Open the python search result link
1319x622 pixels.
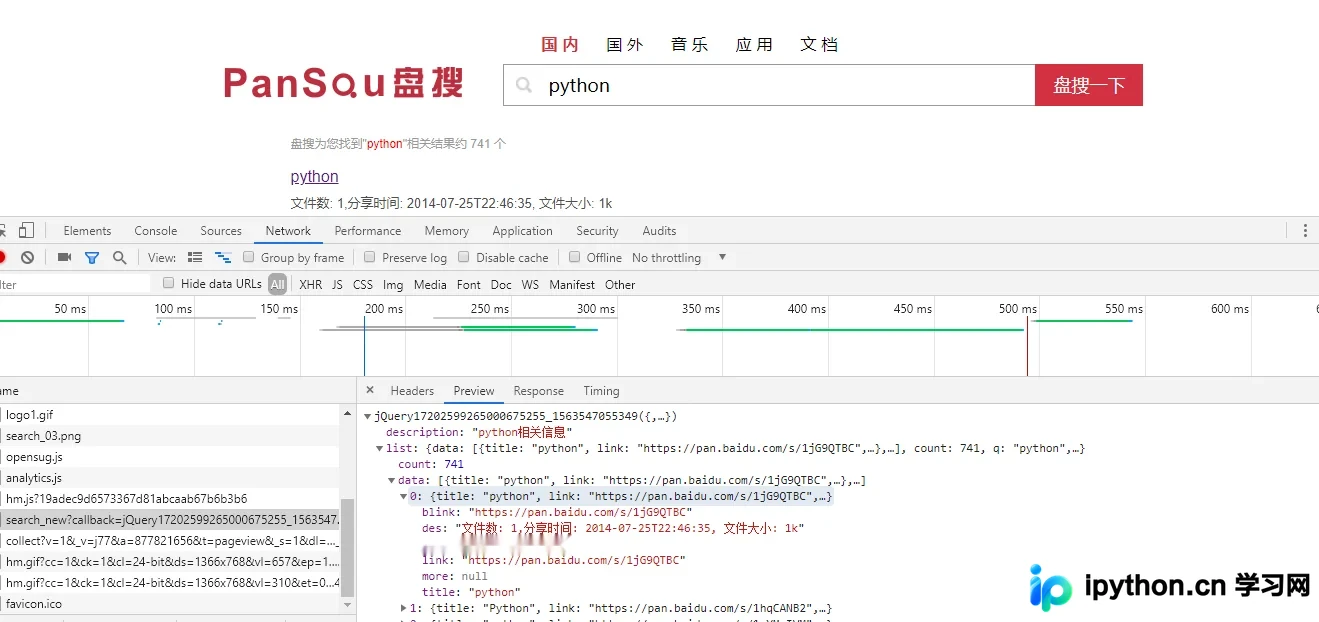pyautogui.click(x=314, y=176)
